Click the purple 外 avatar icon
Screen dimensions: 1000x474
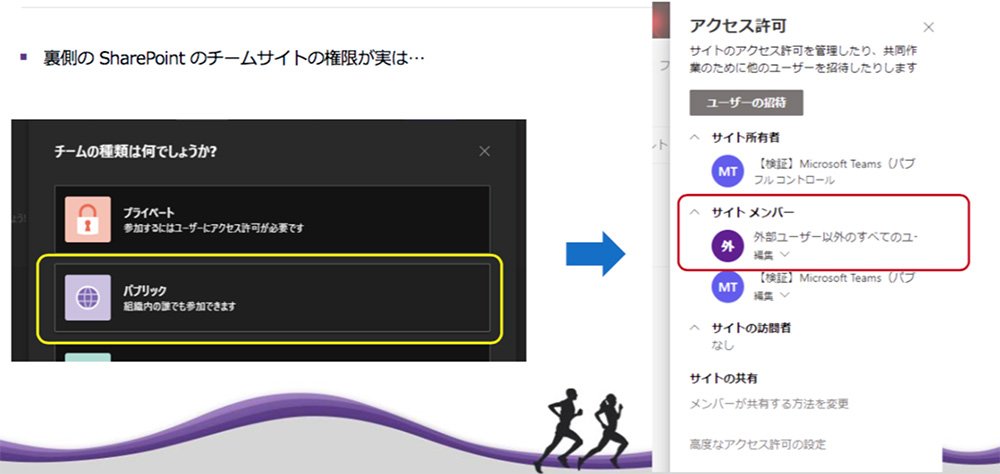(728, 246)
